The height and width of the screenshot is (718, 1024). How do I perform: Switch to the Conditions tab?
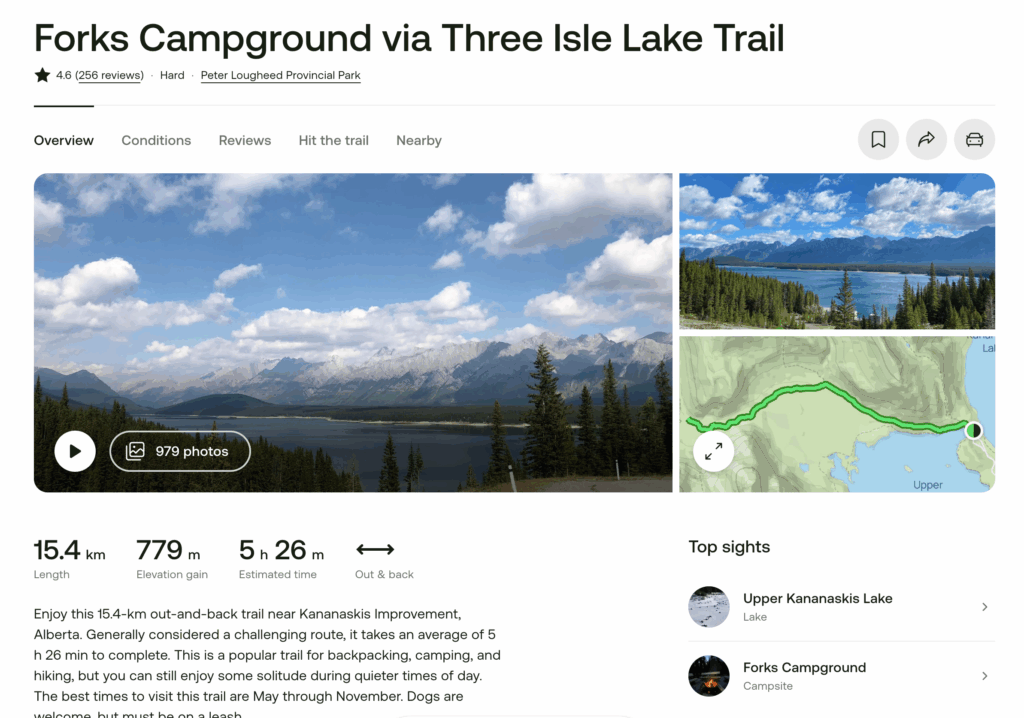156,140
